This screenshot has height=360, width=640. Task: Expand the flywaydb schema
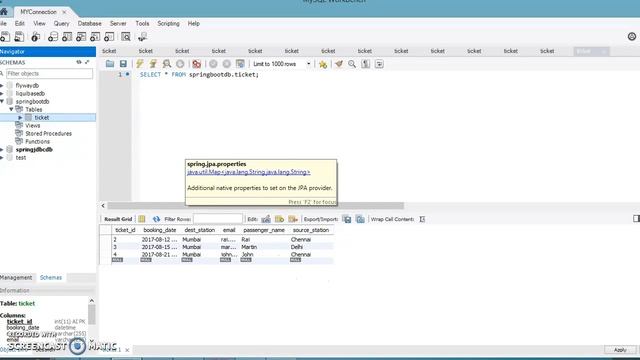[2, 85]
